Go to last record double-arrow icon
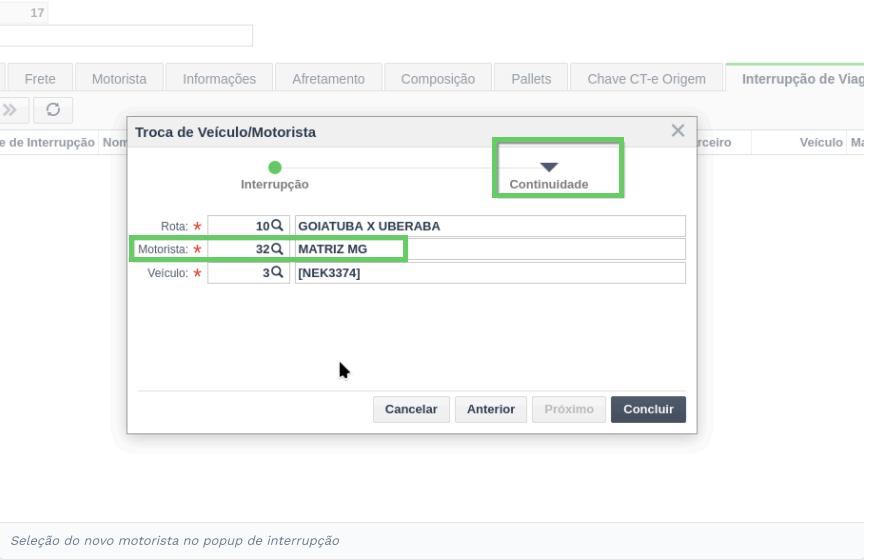The width and height of the screenshot is (872, 560). (x=10, y=110)
